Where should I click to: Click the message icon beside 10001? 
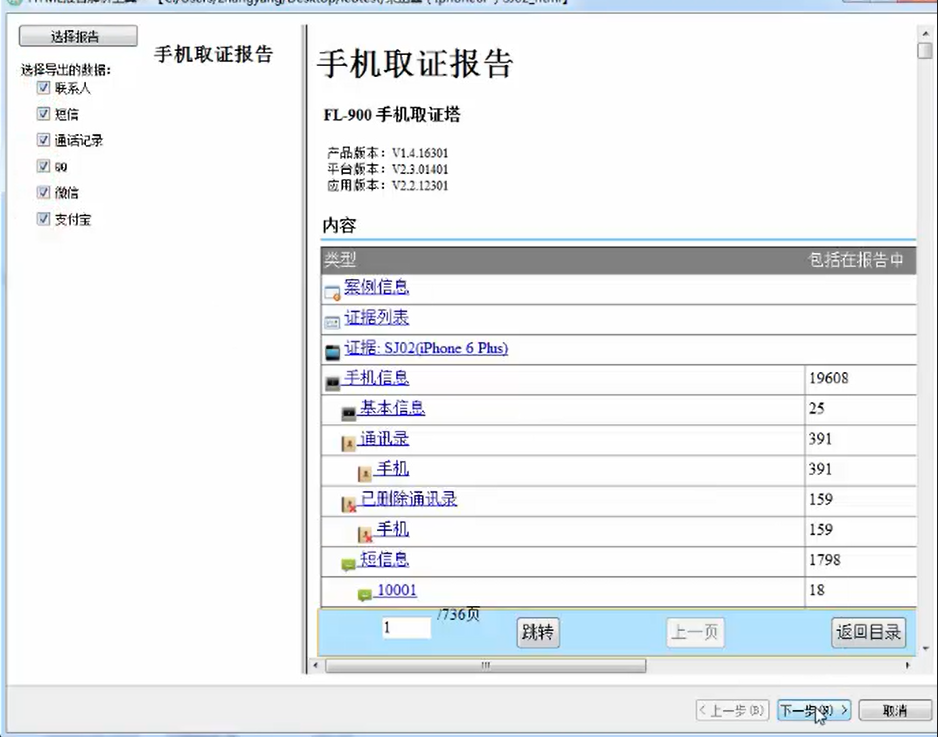[365, 595]
